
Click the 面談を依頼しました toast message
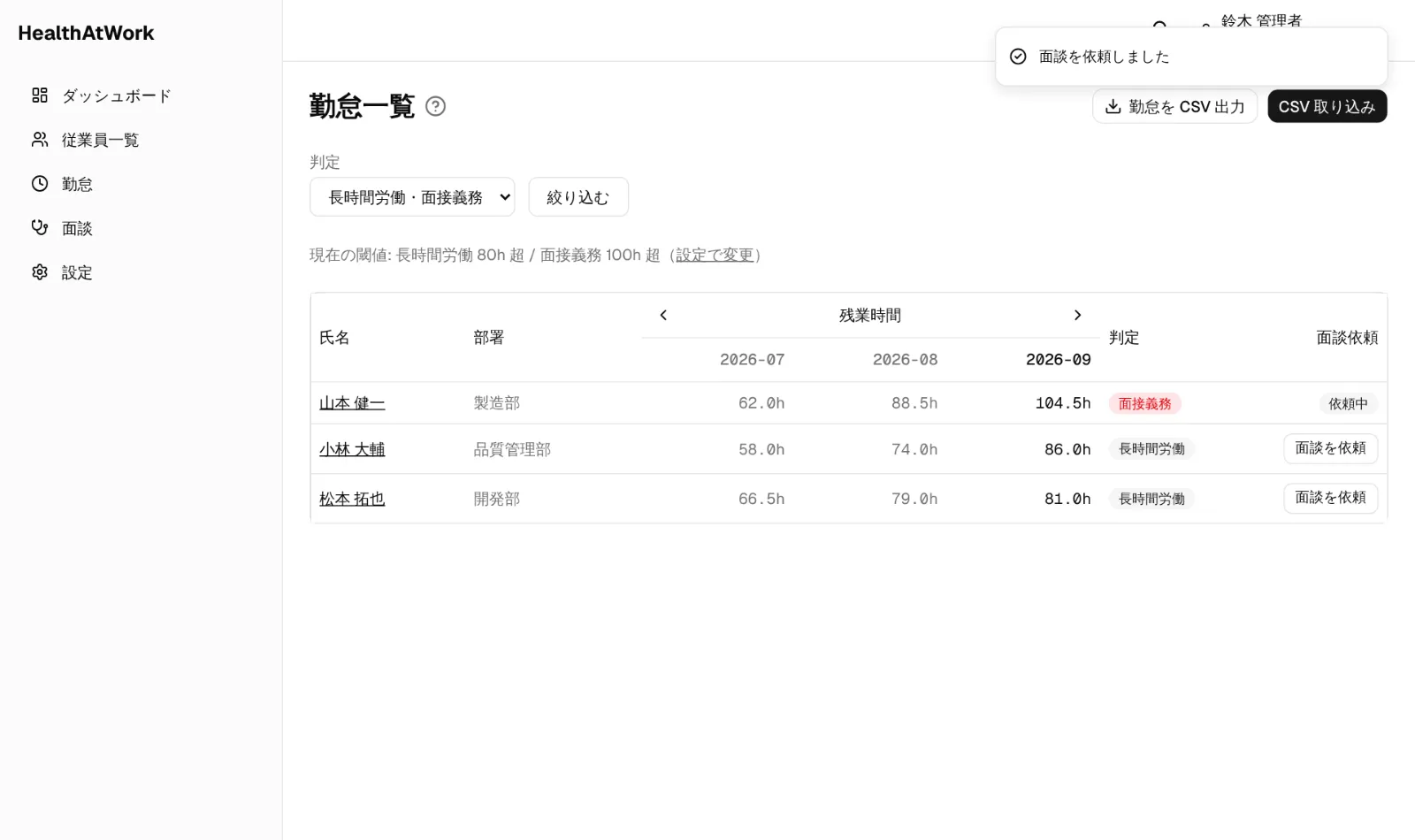[1104, 57]
